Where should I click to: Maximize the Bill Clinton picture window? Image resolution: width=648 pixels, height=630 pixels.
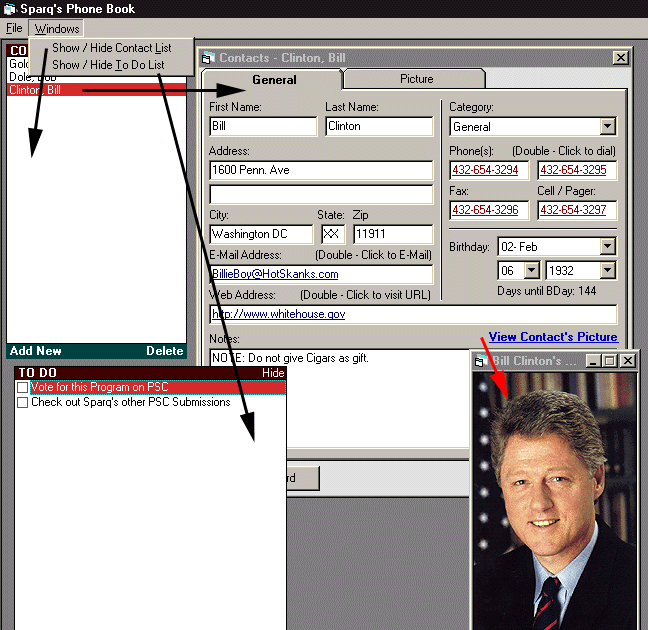point(610,360)
